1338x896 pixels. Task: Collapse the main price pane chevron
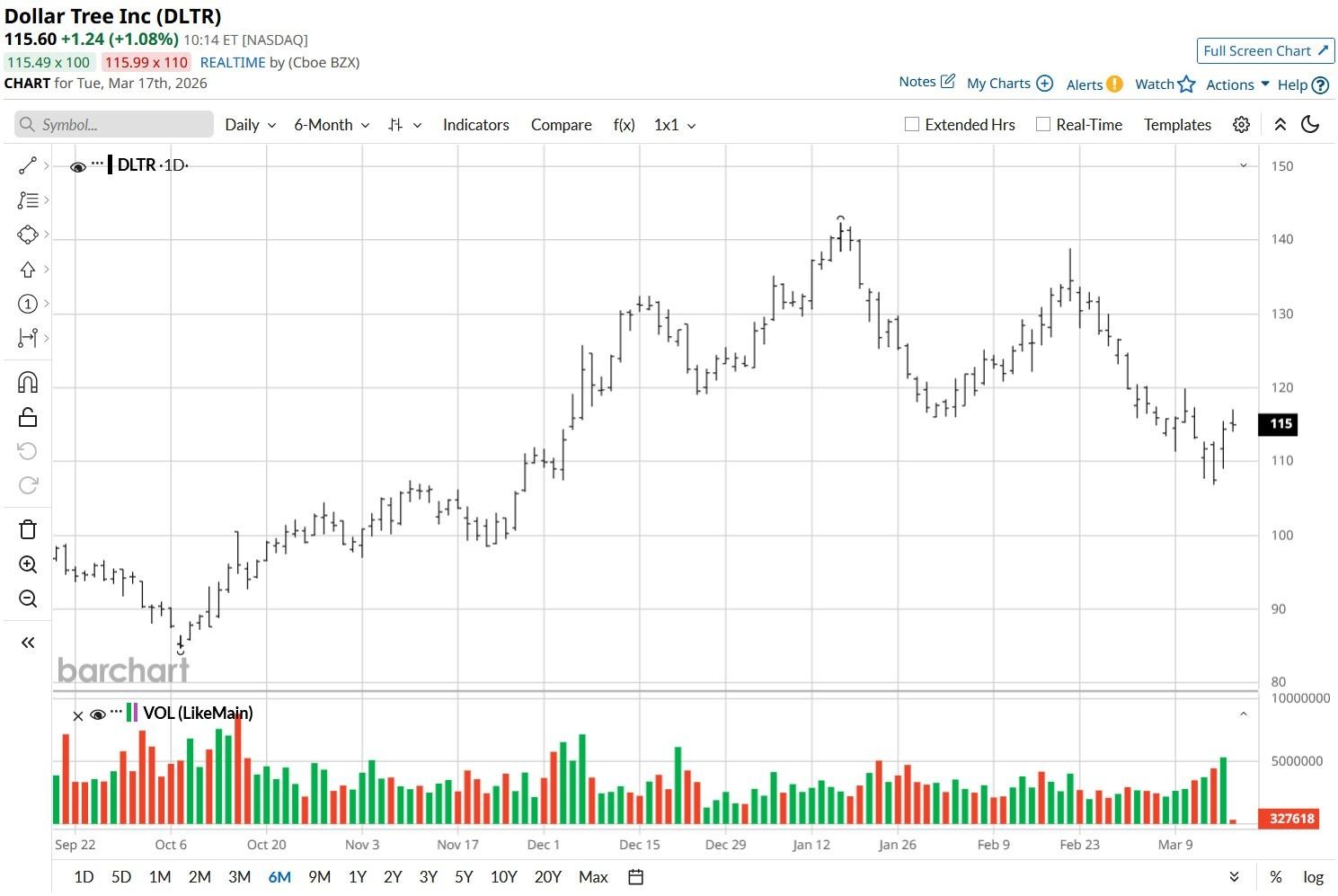(x=1244, y=165)
